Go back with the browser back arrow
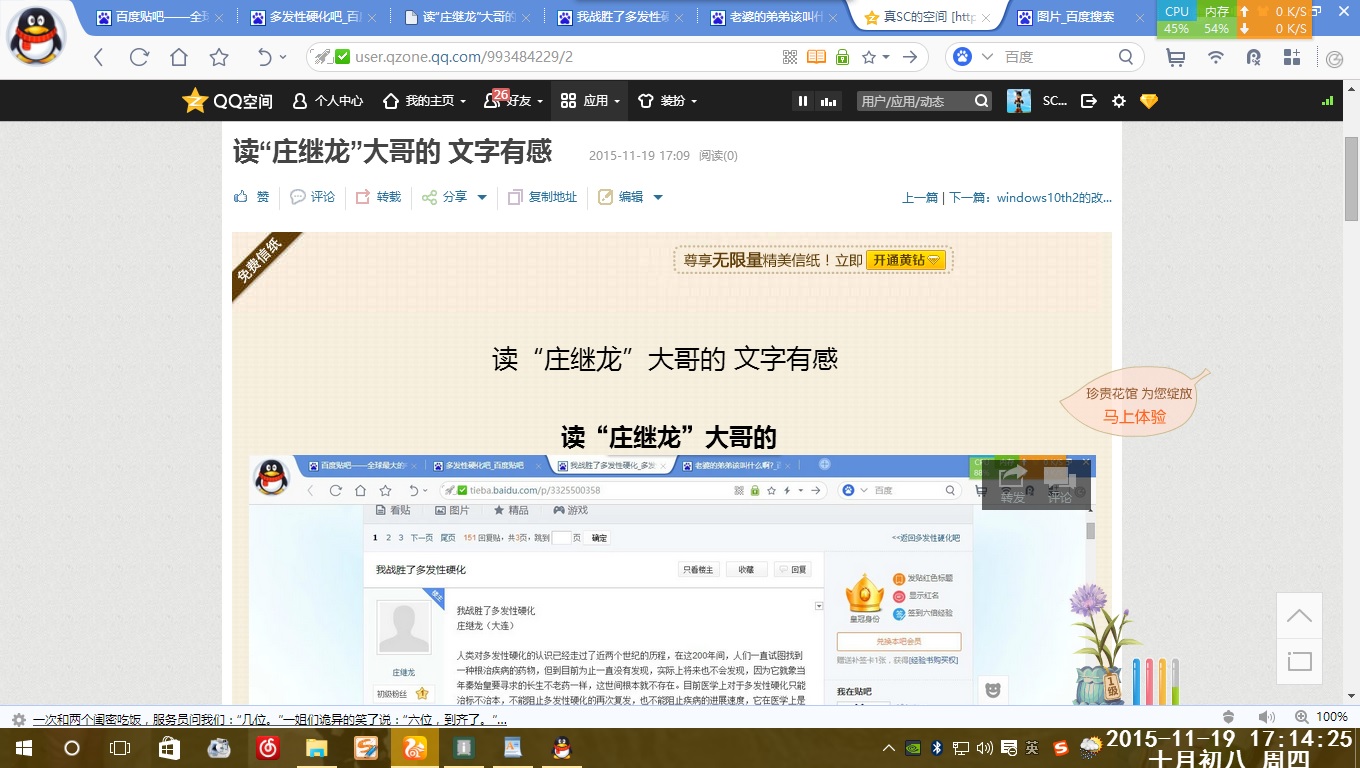 point(98,57)
